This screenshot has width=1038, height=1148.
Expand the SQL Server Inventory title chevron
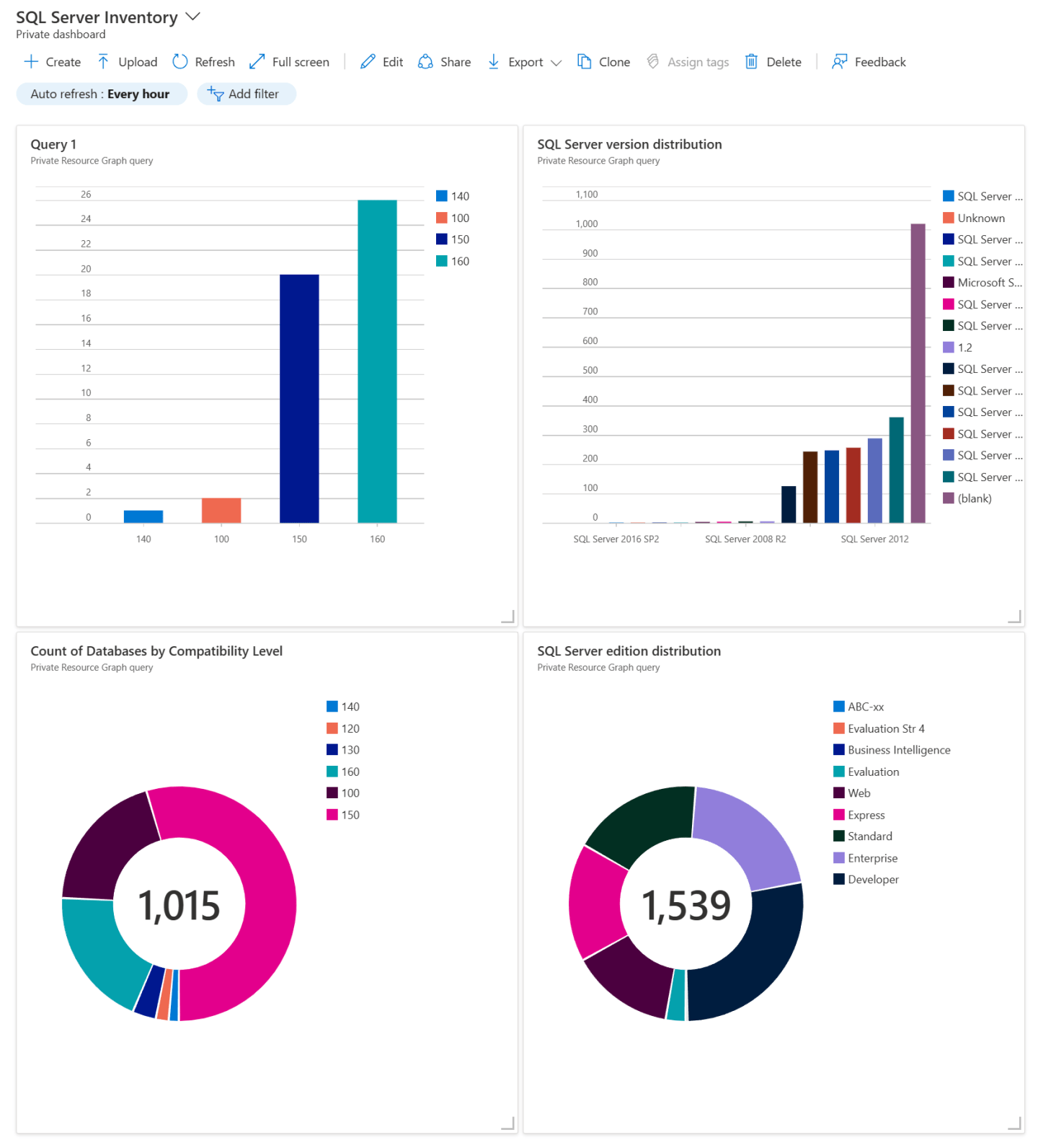(192, 17)
